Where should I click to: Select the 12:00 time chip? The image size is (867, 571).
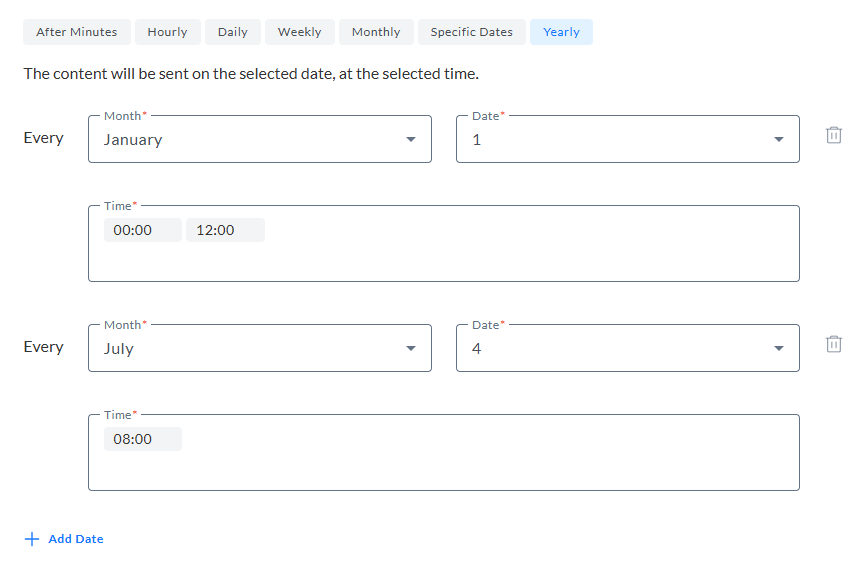(215, 230)
